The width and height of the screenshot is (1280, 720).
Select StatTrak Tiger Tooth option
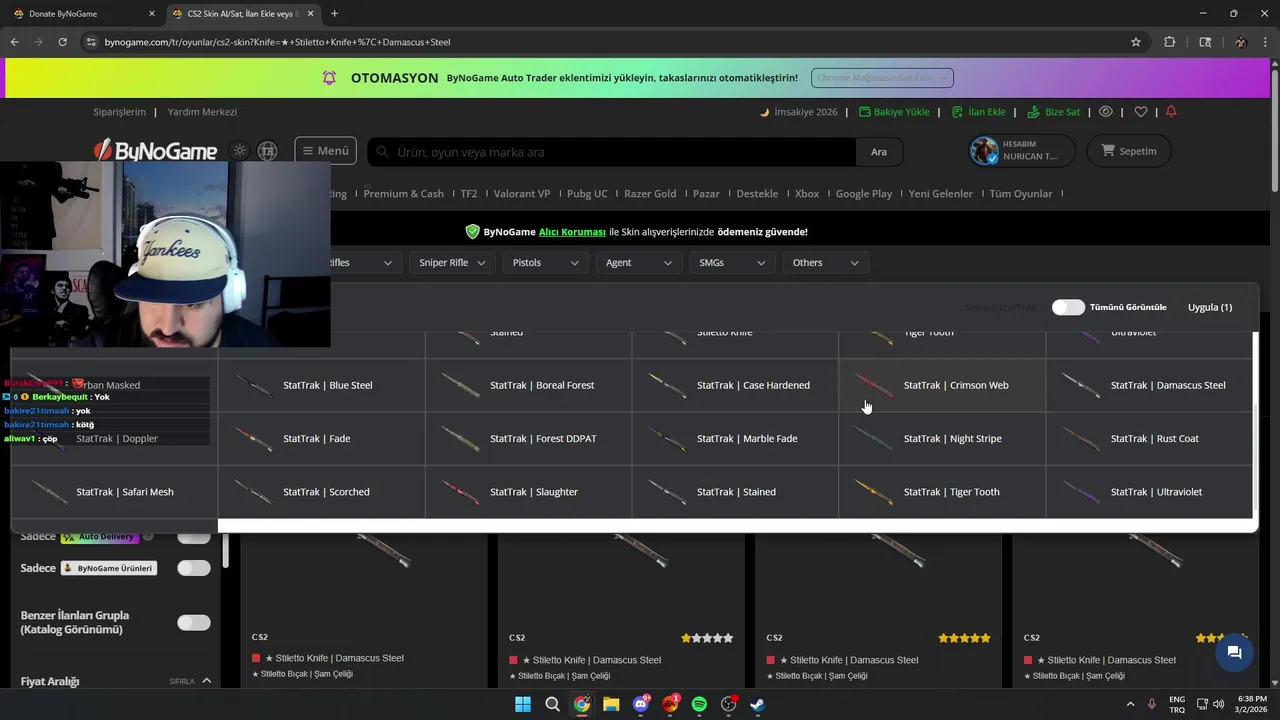(942, 491)
